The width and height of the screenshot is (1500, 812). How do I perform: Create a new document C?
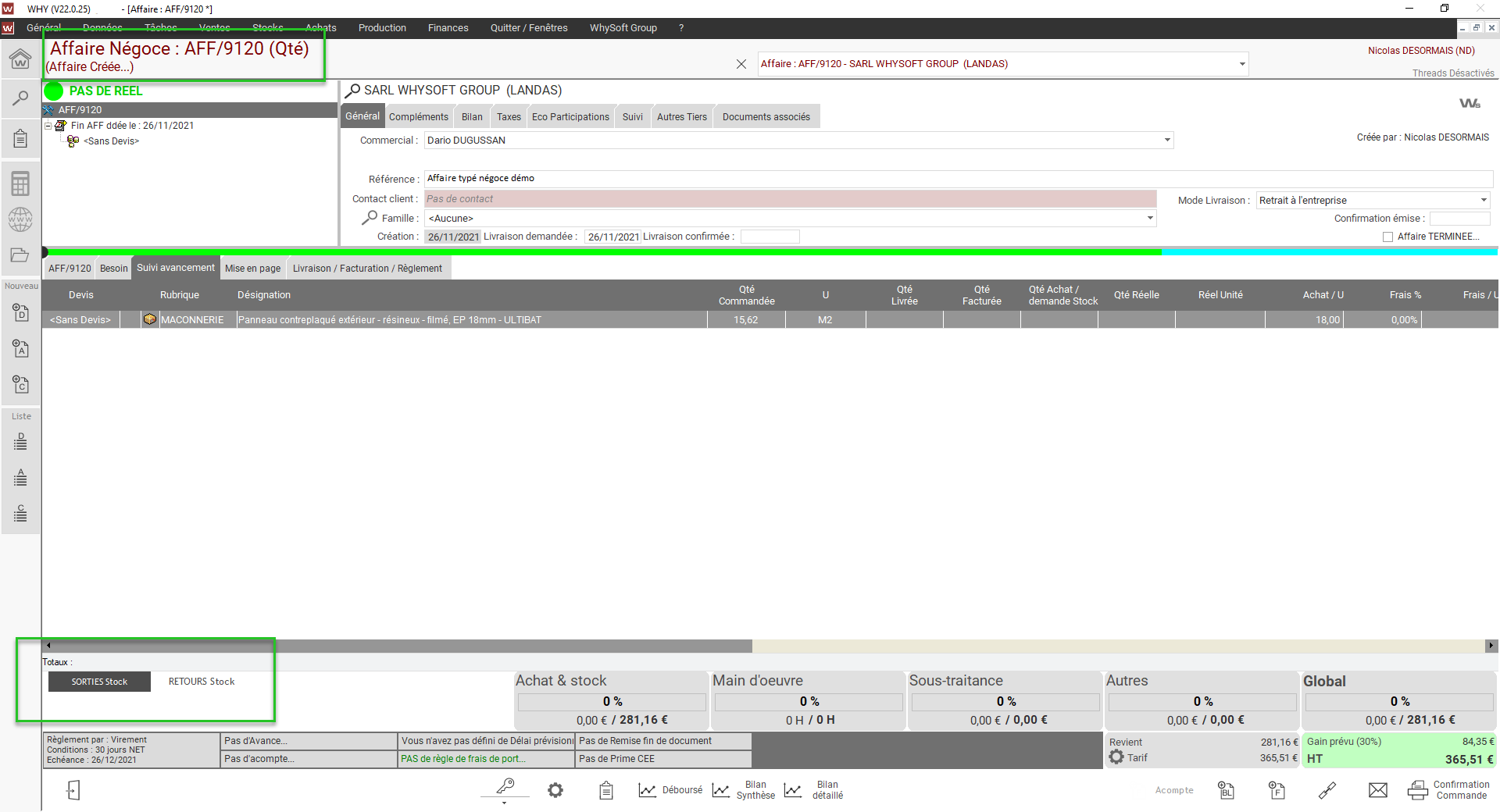tap(20, 384)
